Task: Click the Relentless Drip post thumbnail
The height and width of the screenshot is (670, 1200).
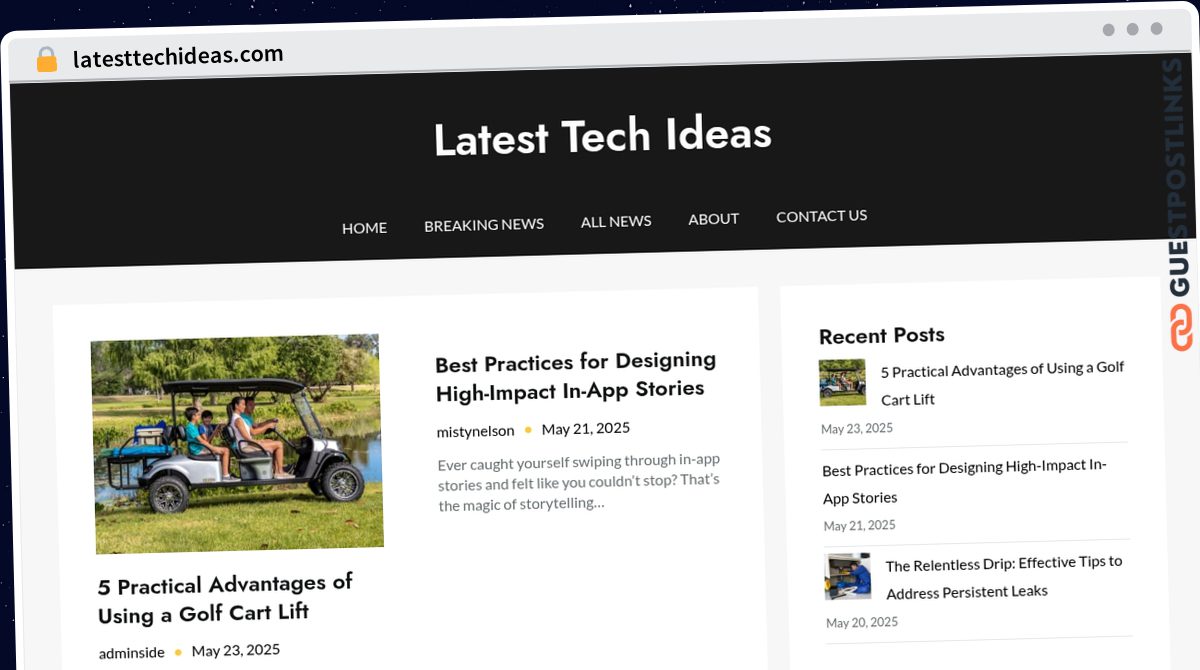Action: point(848,576)
